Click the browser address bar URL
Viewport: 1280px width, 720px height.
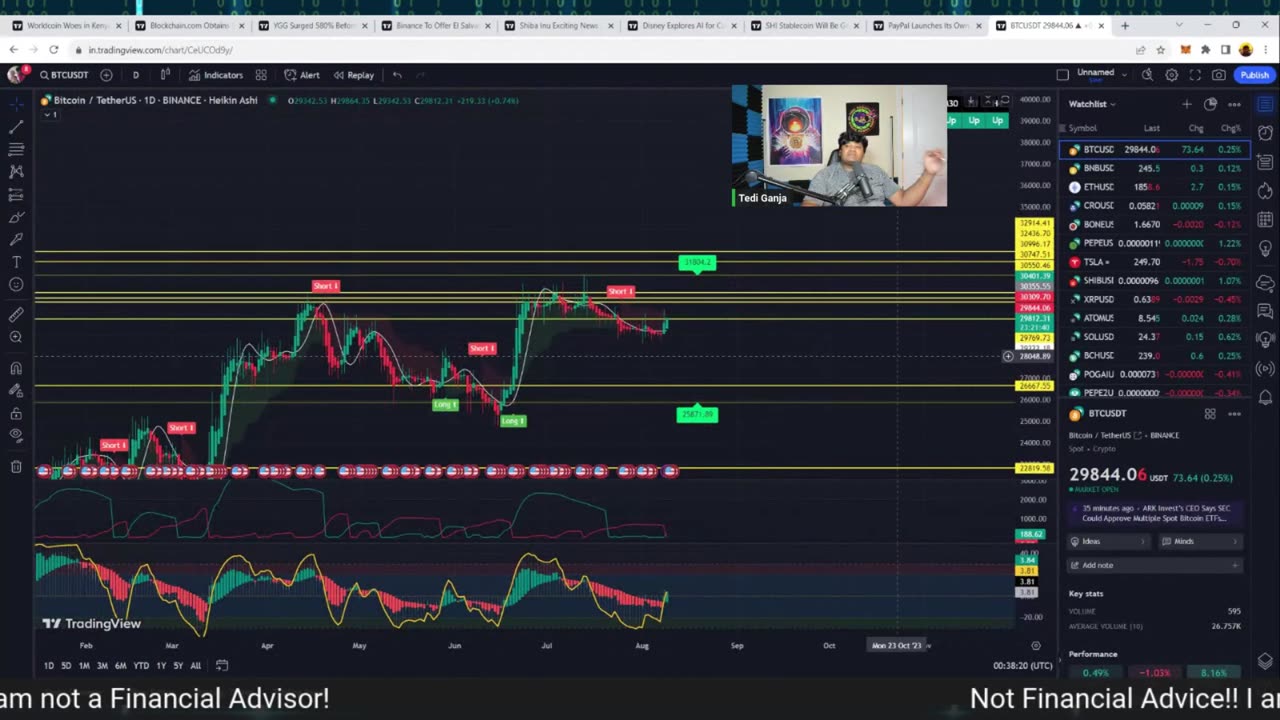point(160,49)
